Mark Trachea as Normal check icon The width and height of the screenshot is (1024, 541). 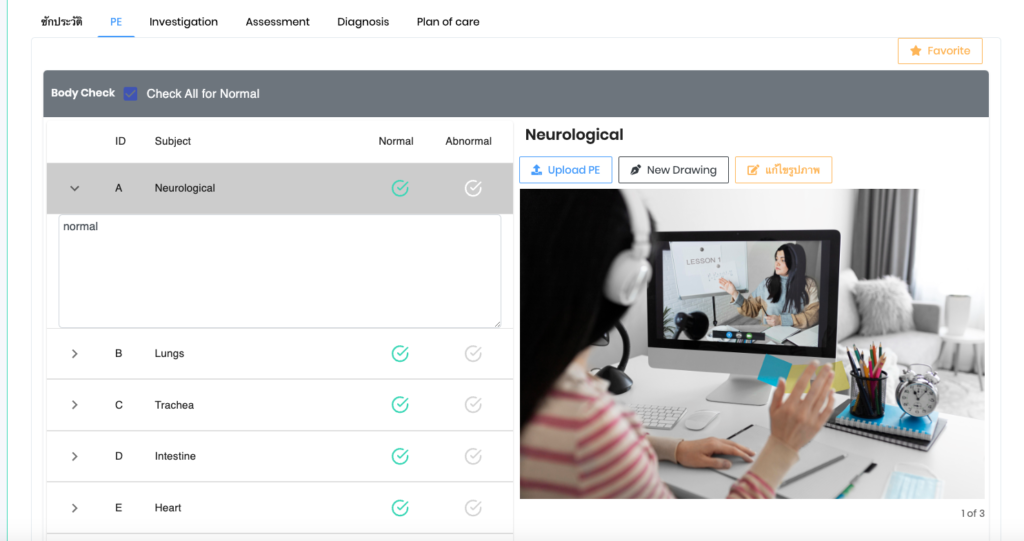[x=400, y=405]
